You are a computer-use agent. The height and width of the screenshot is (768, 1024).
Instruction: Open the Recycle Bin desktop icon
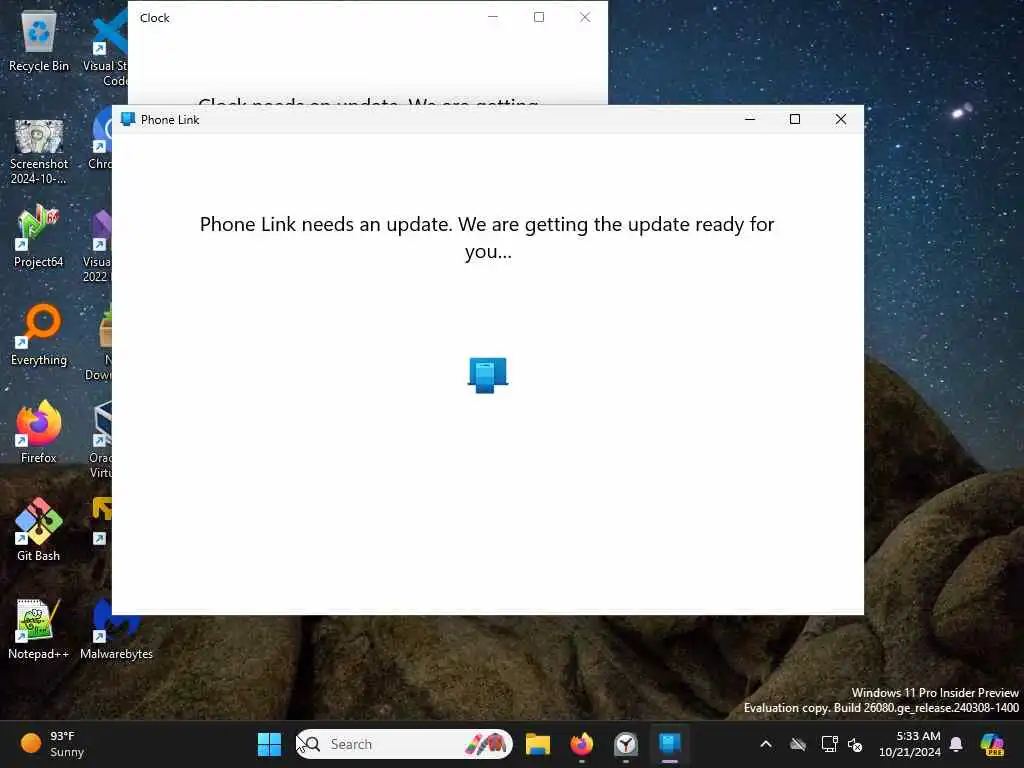[39, 40]
